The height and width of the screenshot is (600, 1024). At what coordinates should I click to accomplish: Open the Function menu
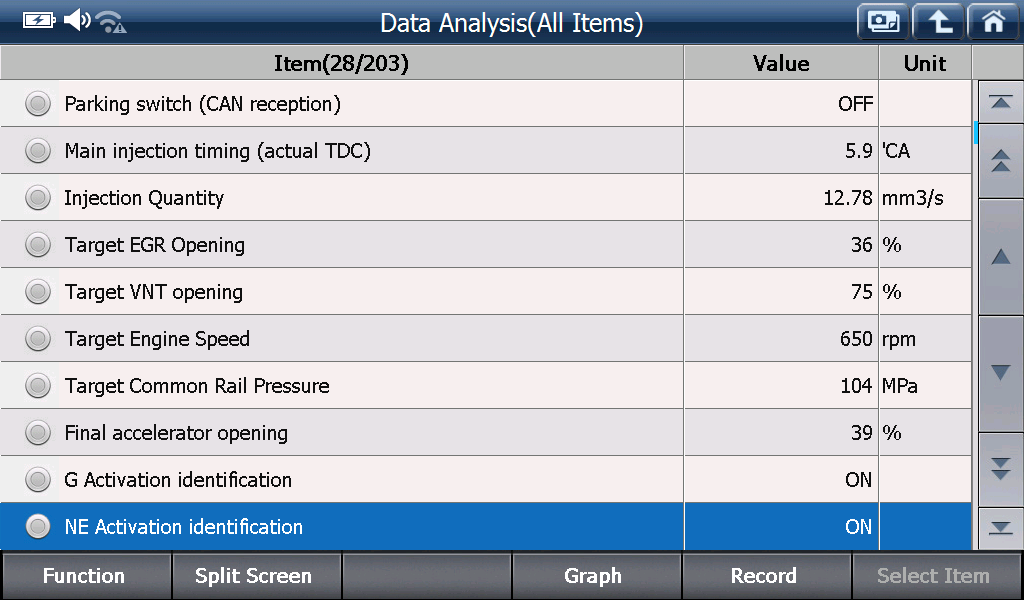86,576
